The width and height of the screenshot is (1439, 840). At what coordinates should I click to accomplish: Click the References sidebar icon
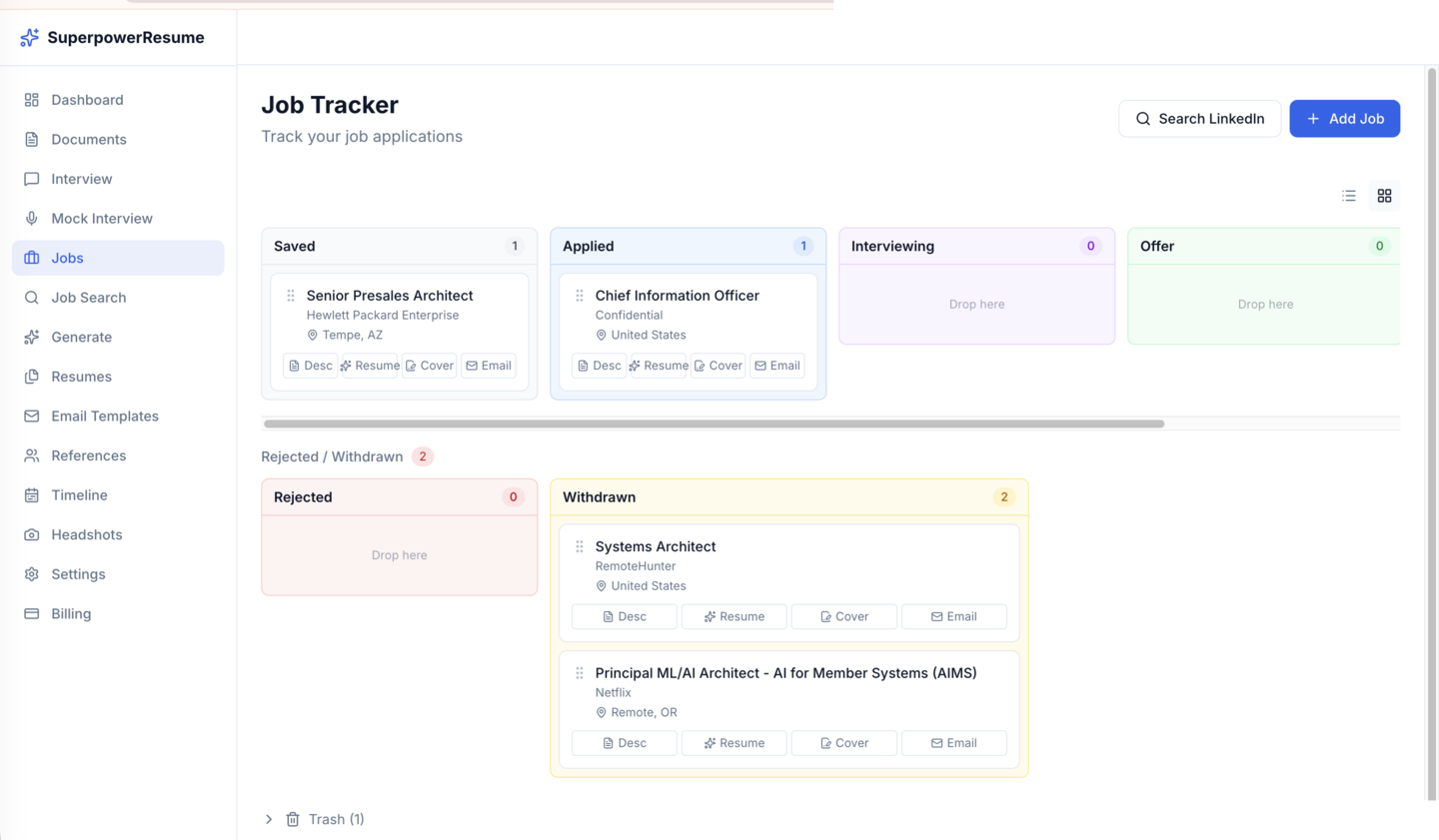[31, 455]
